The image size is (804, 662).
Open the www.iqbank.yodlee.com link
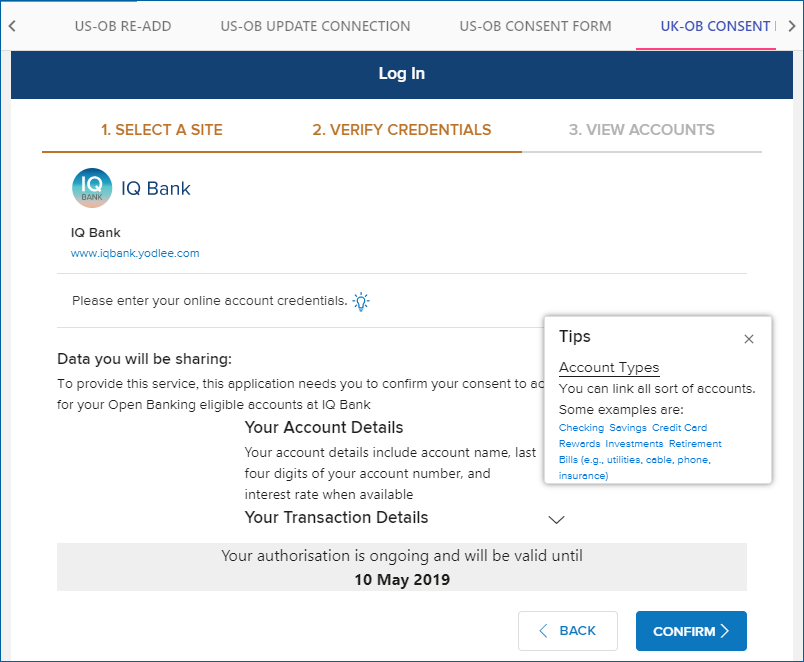click(135, 253)
